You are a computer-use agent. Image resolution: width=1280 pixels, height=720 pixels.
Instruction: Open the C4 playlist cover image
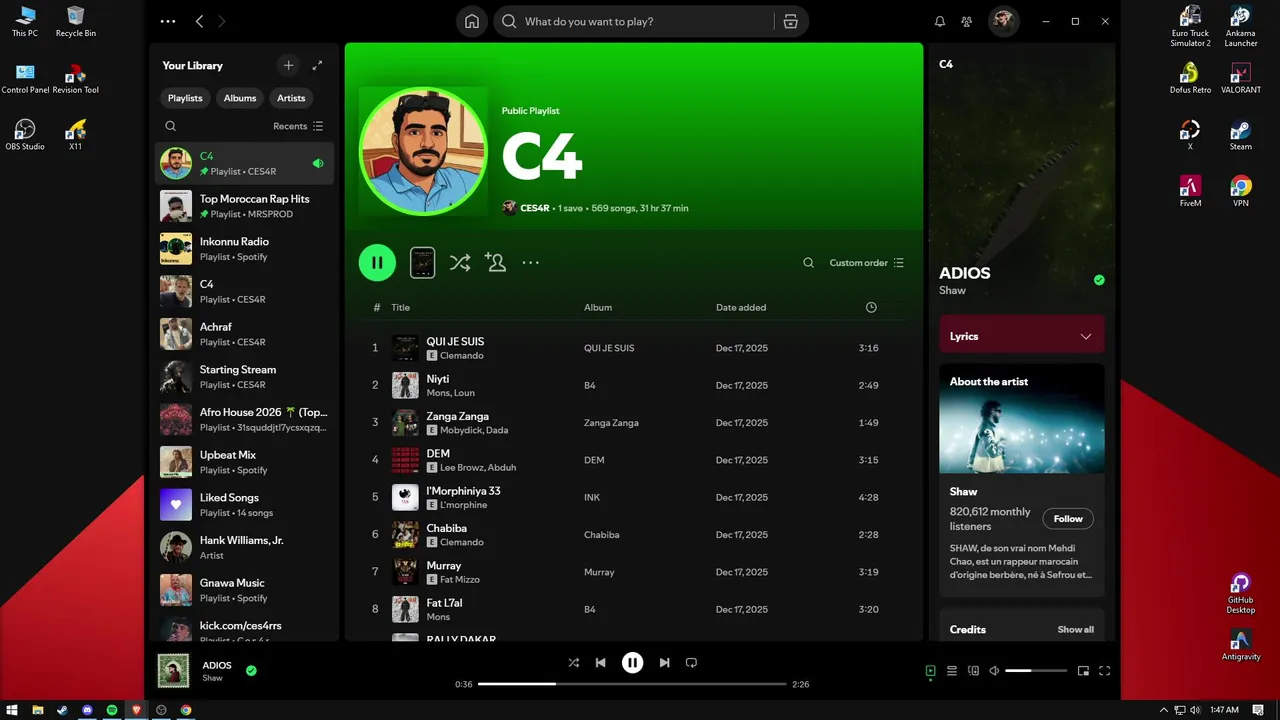[423, 151]
